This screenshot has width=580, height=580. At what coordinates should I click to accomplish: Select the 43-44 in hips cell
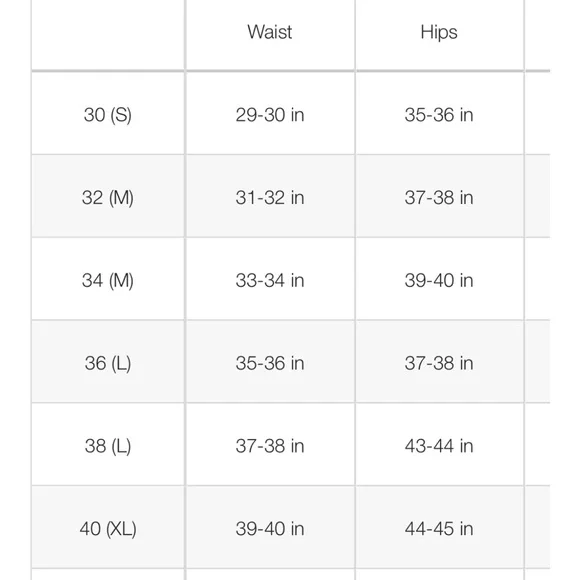point(439,446)
